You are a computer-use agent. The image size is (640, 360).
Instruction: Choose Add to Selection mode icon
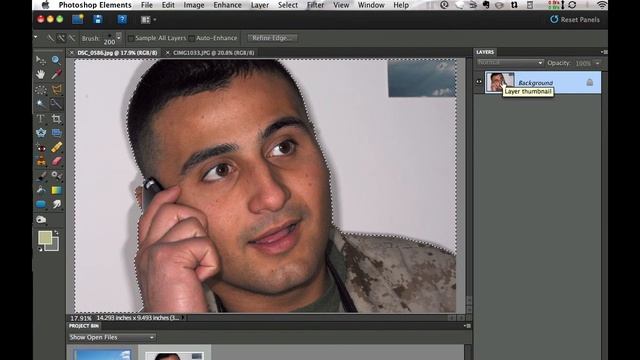tap(61, 38)
